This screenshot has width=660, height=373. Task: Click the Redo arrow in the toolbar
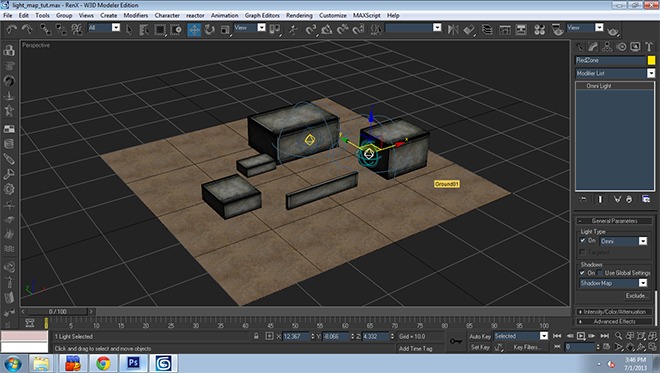point(27,29)
